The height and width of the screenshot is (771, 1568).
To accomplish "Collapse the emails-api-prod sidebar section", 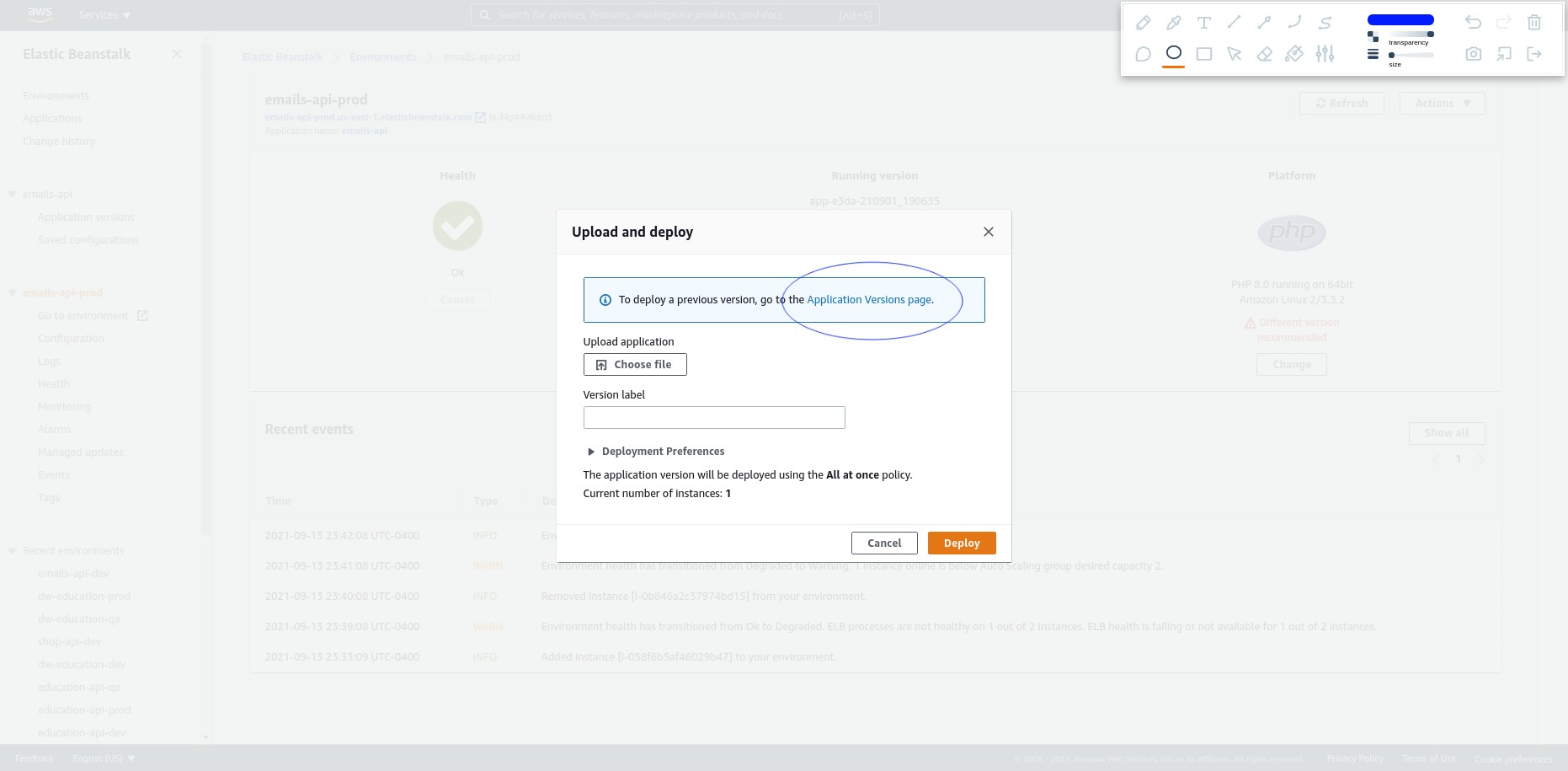I will click(x=13, y=292).
